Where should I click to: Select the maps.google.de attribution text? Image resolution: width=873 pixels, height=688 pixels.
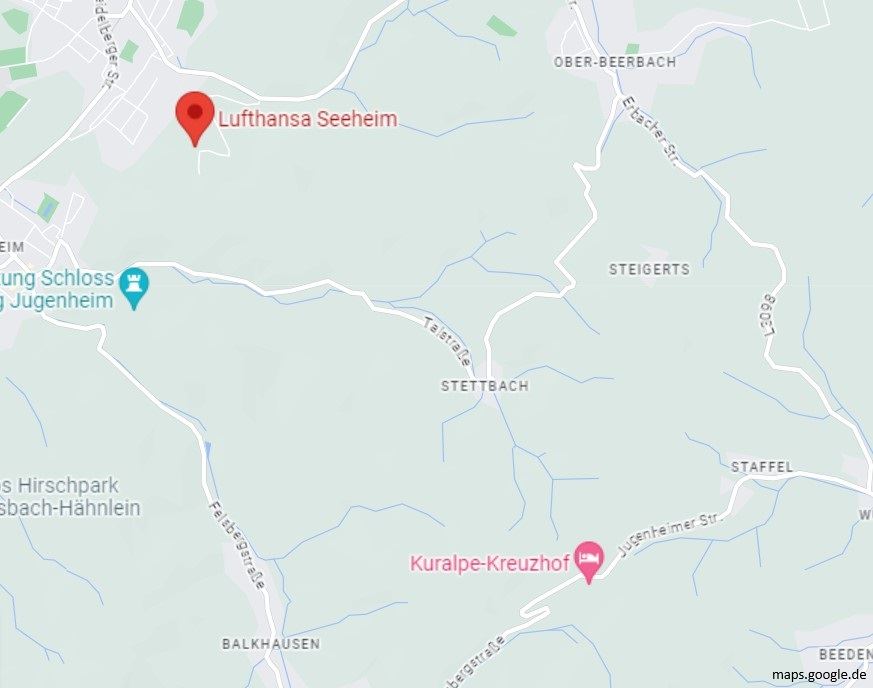tap(819, 674)
